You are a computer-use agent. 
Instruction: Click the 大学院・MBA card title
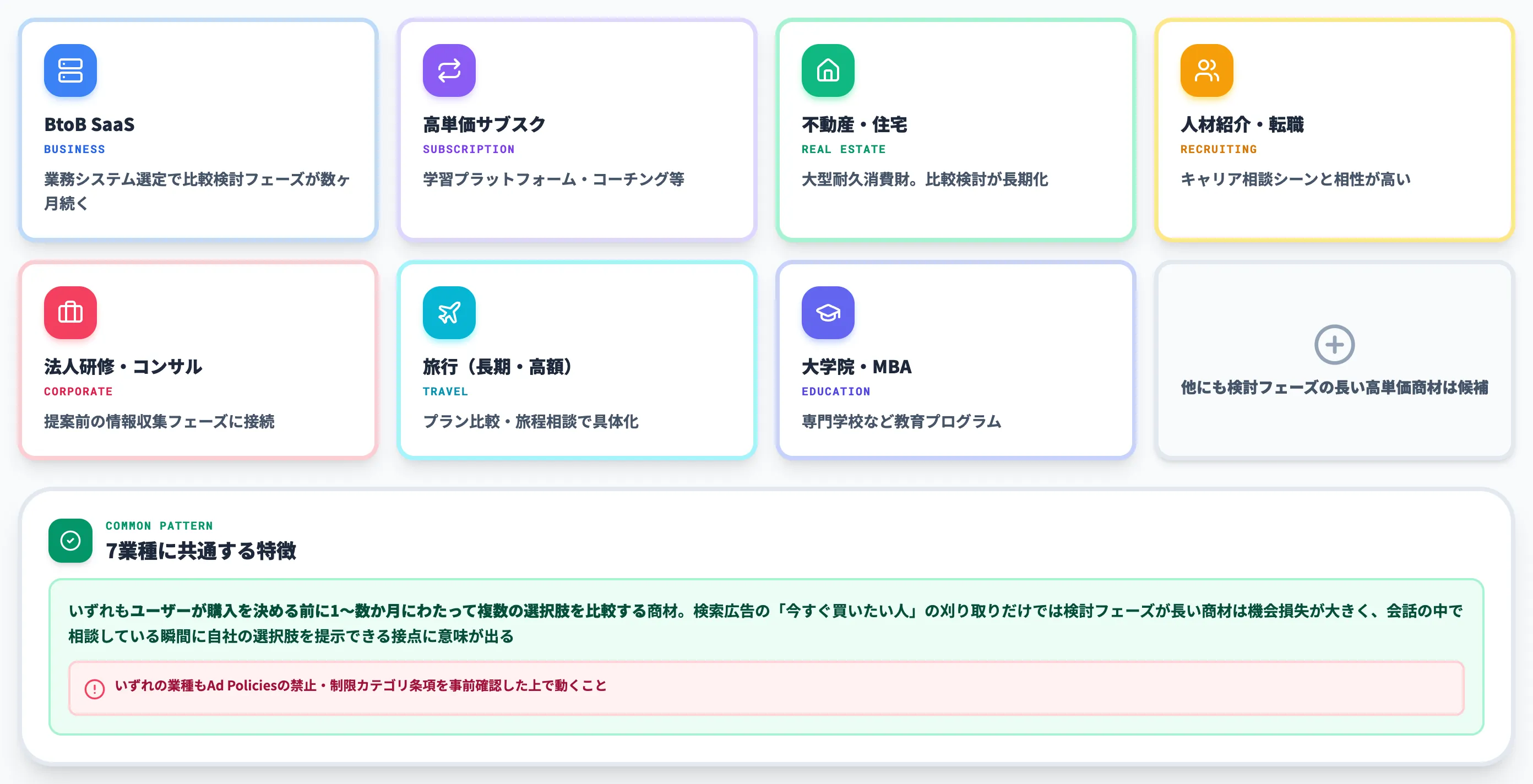coord(856,367)
